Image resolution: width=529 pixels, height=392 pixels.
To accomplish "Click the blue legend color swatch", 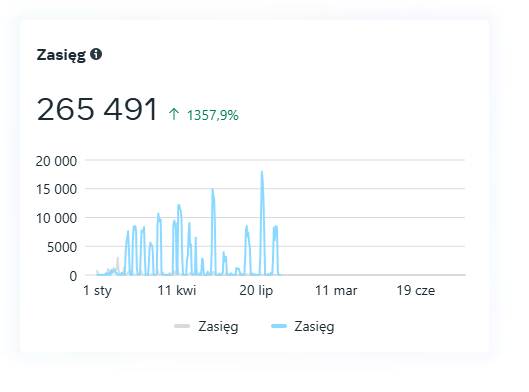I will tap(279, 326).
